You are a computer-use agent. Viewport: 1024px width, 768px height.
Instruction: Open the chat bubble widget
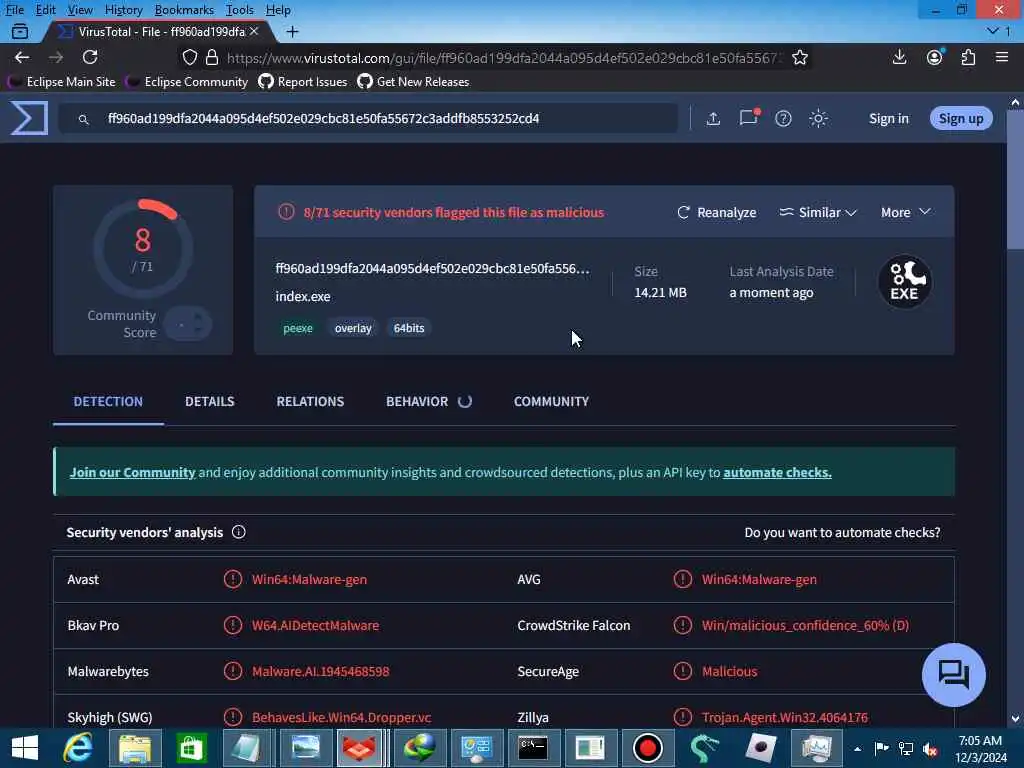pos(953,675)
